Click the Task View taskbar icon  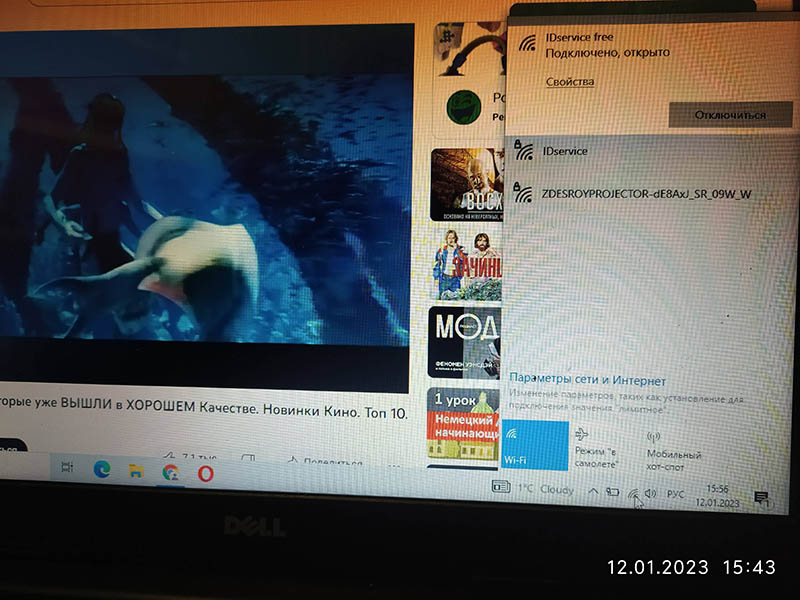click(67, 466)
